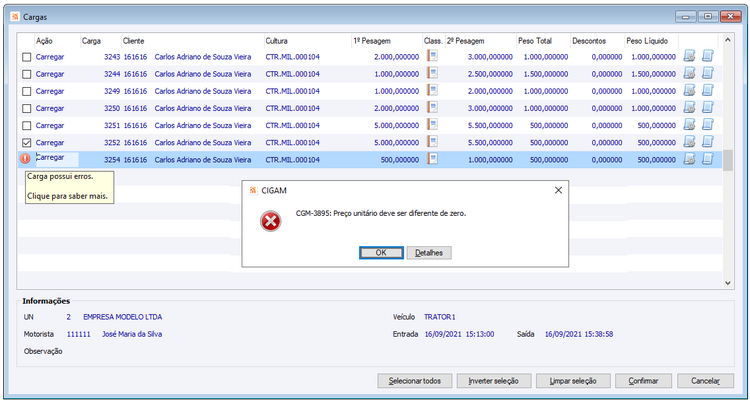The width and height of the screenshot is (750, 400).
Task: Click 'TRATOR1' vehicle value
Action: [x=440, y=317]
